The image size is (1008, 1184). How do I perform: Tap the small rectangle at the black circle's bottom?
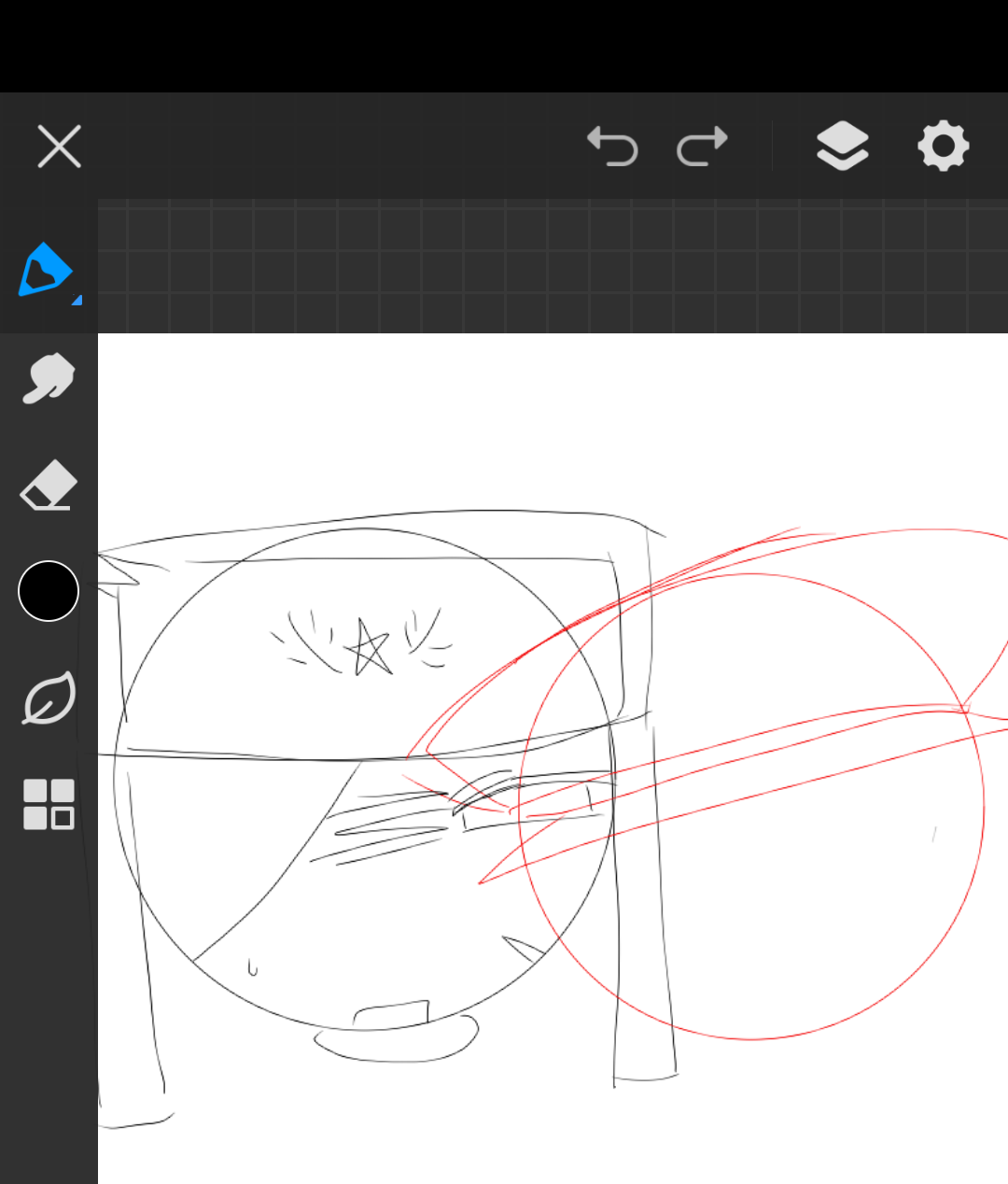click(x=392, y=1014)
